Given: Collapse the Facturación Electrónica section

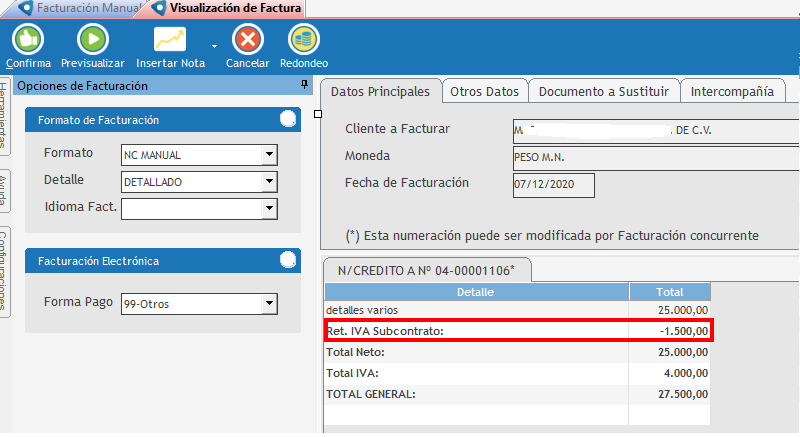Looking at the screenshot, I should 288,261.
